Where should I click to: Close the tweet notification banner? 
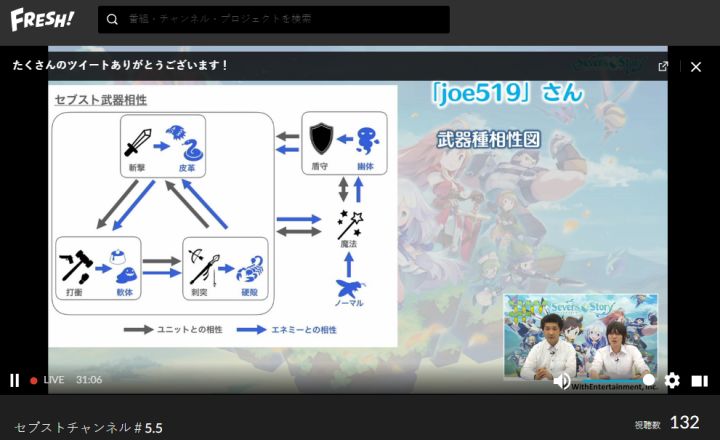coord(696,67)
